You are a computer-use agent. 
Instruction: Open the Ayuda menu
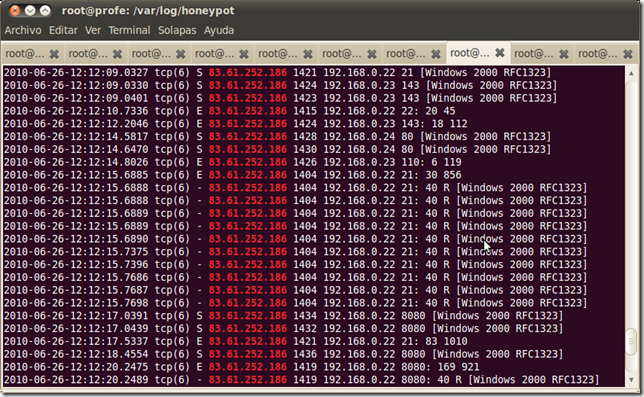pos(219,30)
